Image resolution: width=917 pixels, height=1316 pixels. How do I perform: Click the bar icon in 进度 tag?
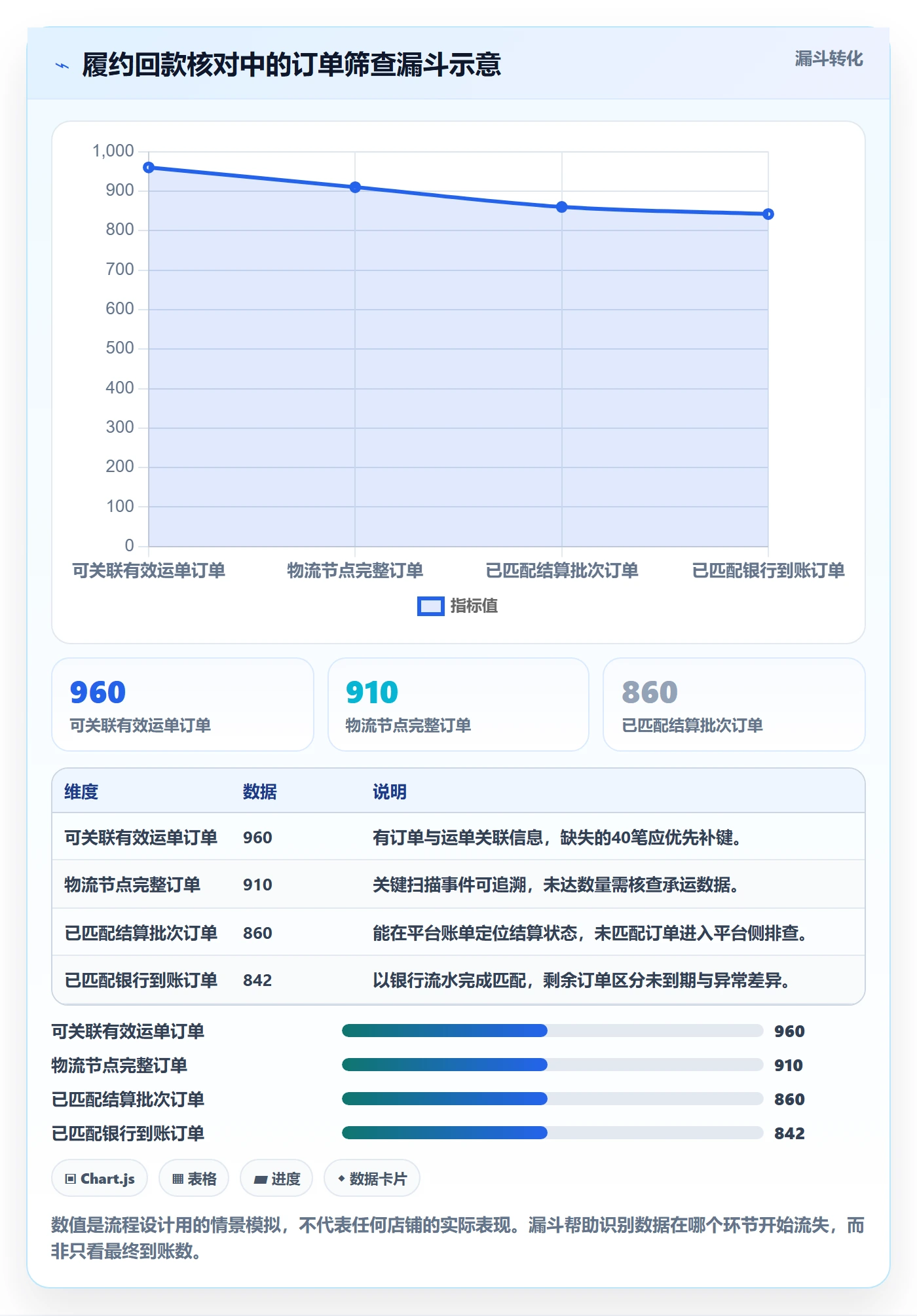(x=261, y=1180)
